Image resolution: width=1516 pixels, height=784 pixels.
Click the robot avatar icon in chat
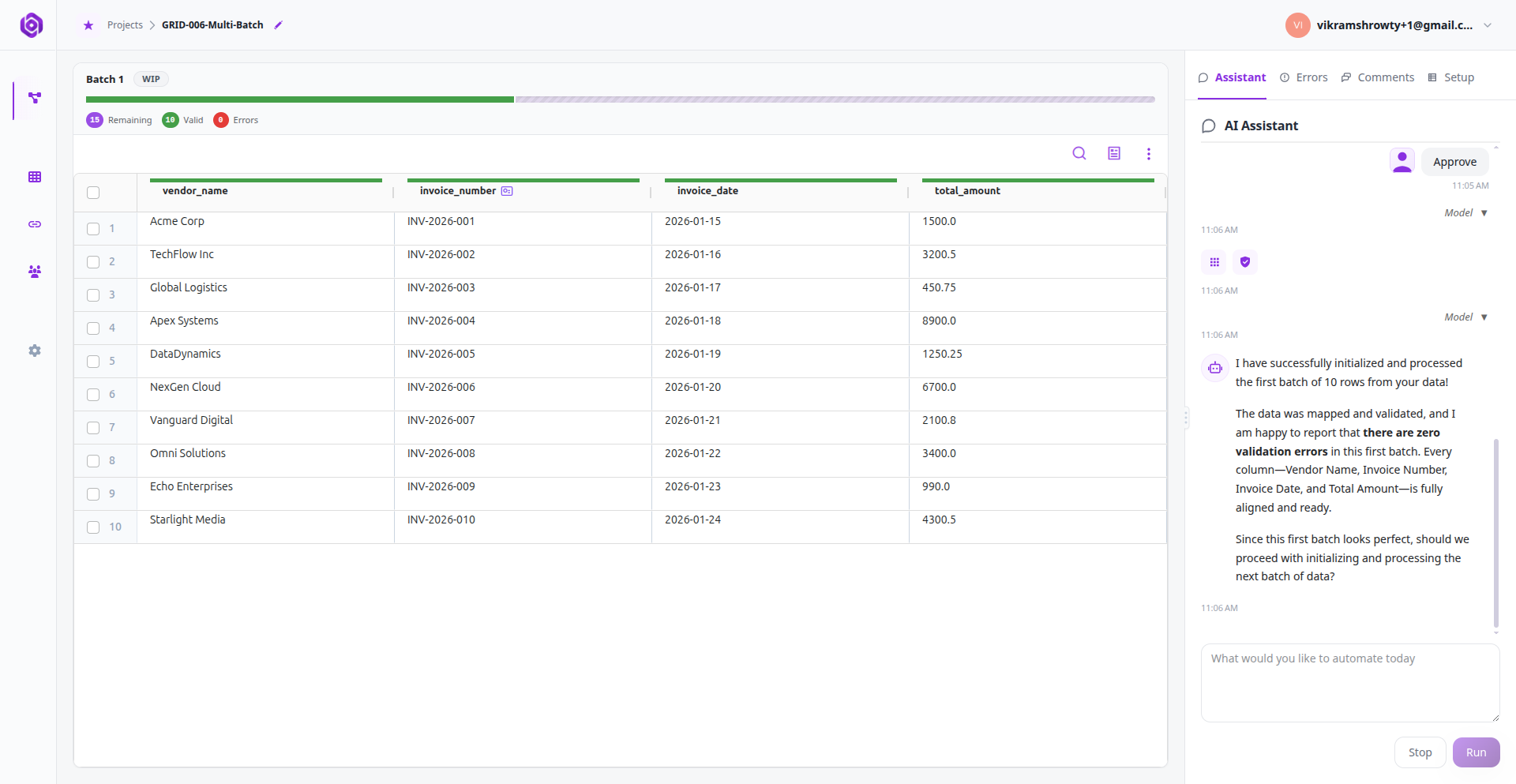tap(1215, 368)
